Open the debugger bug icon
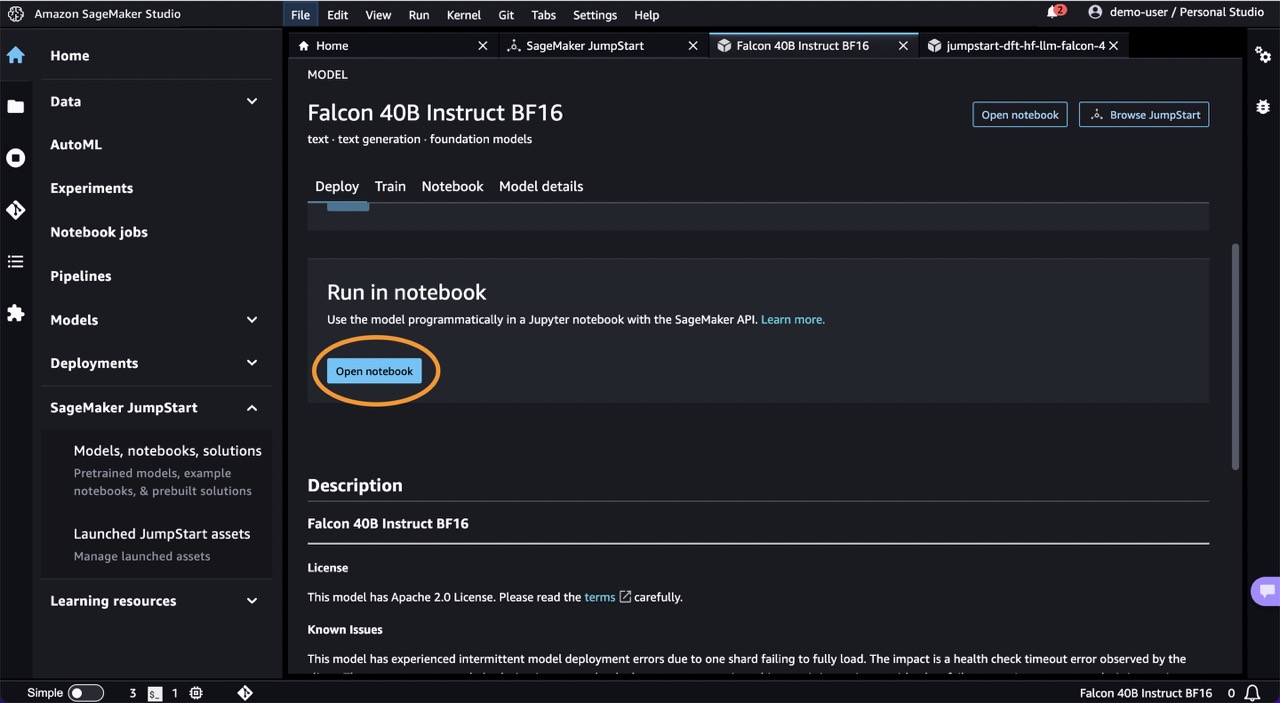The image size is (1280, 703). click(1263, 106)
